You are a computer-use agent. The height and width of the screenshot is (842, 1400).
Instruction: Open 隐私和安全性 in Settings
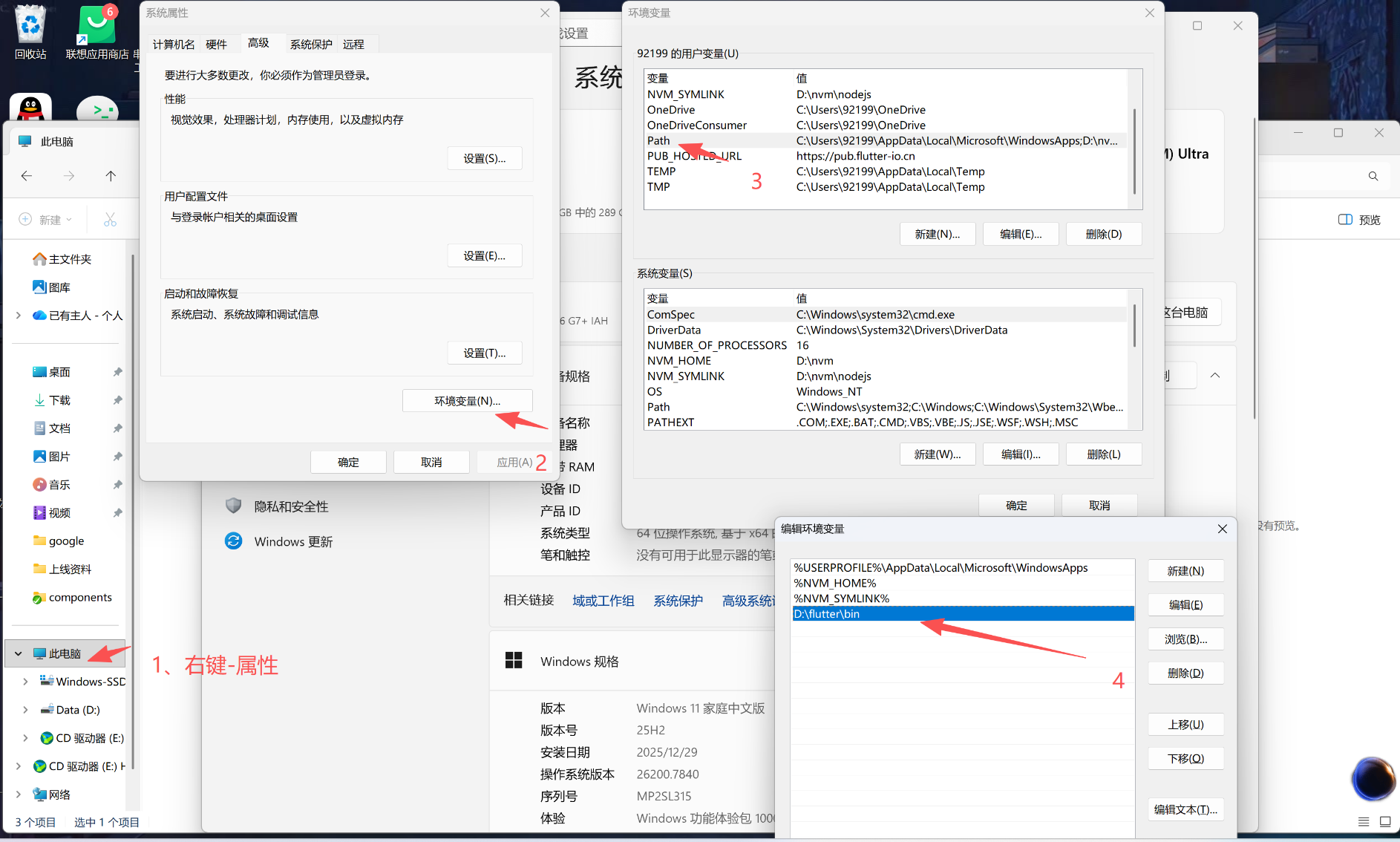tap(277, 506)
